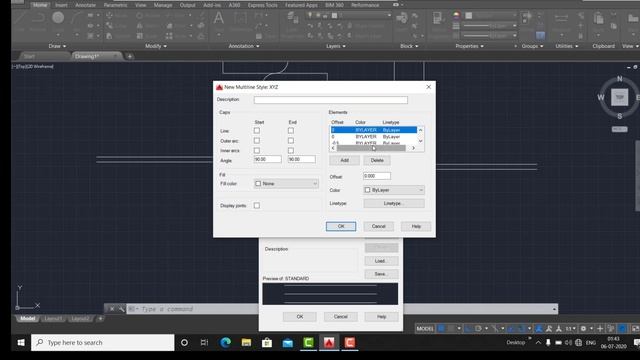Open Task View from the taskbar
Viewport: 640px width, 360px height.
coord(204,342)
